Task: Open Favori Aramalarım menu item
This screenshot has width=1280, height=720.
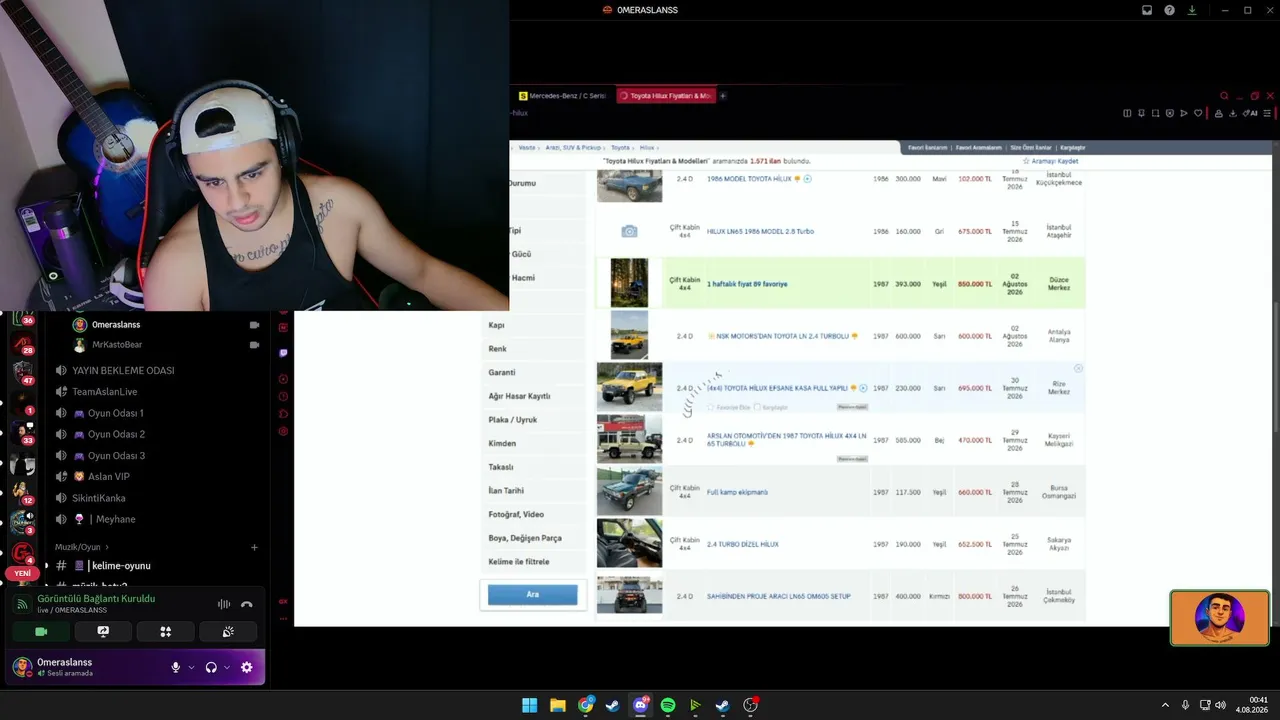Action: (x=978, y=148)
